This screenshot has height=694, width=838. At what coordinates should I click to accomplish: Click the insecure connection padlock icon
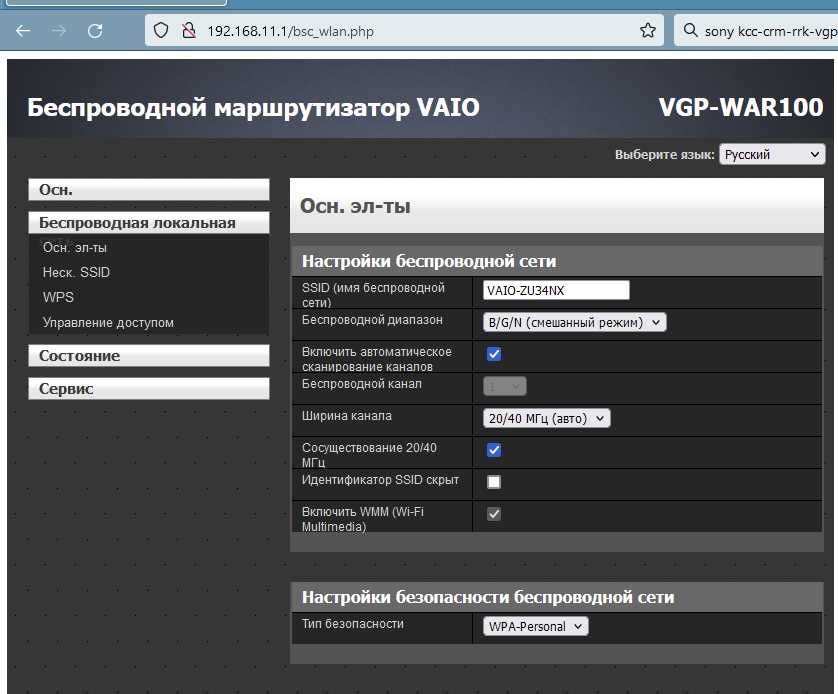(x=188, y=30)
